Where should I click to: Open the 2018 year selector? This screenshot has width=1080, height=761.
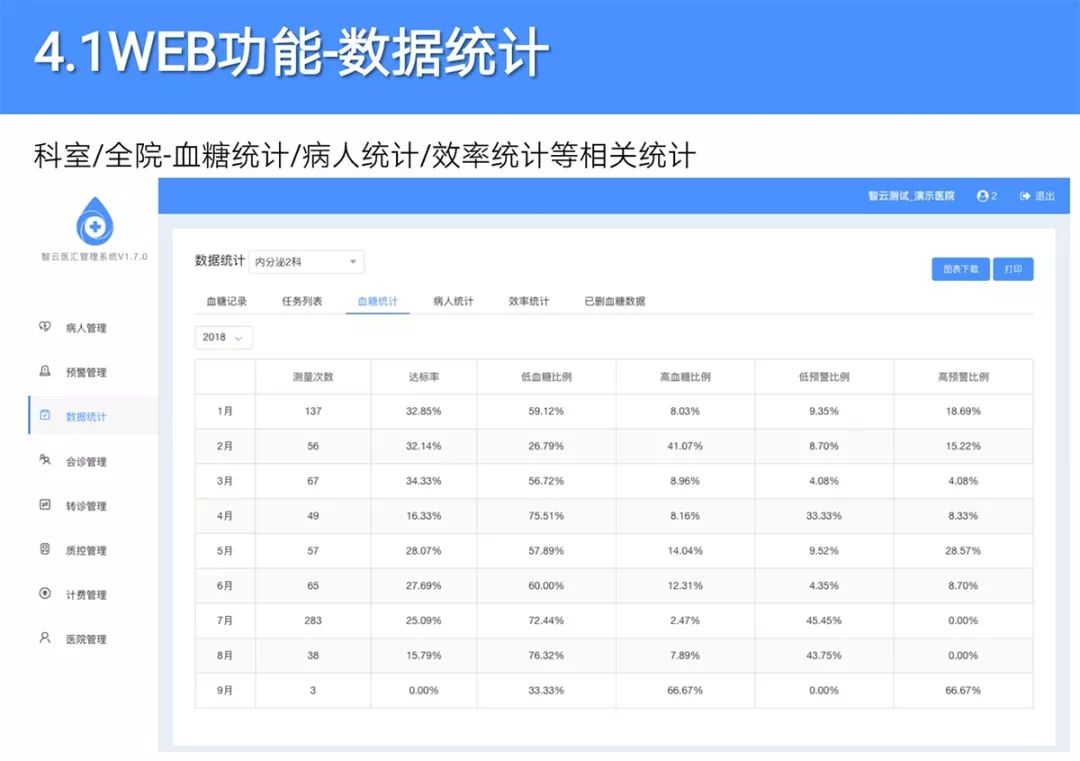point(223,337)
